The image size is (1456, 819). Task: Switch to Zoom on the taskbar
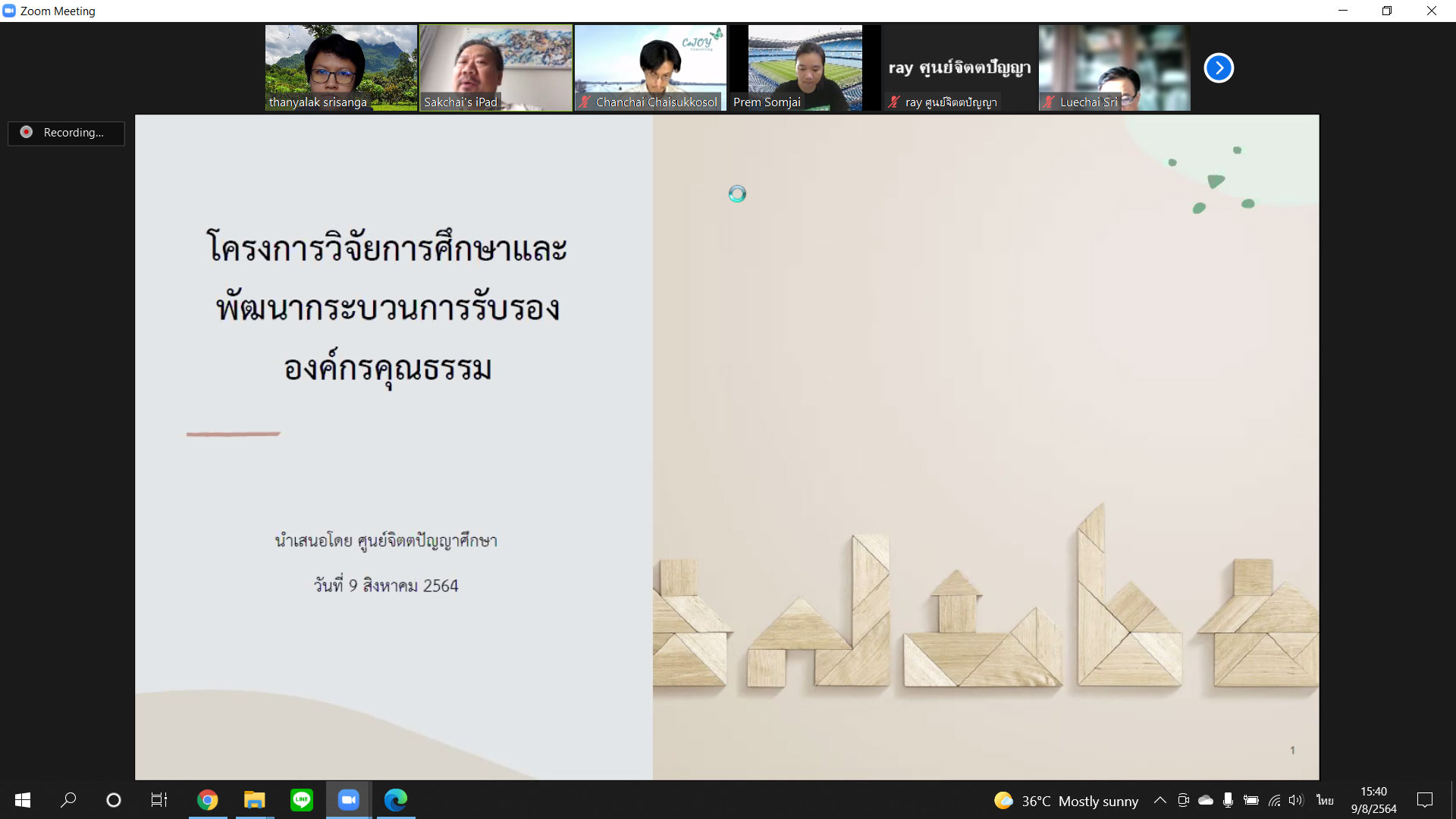[x=348, y=800]
